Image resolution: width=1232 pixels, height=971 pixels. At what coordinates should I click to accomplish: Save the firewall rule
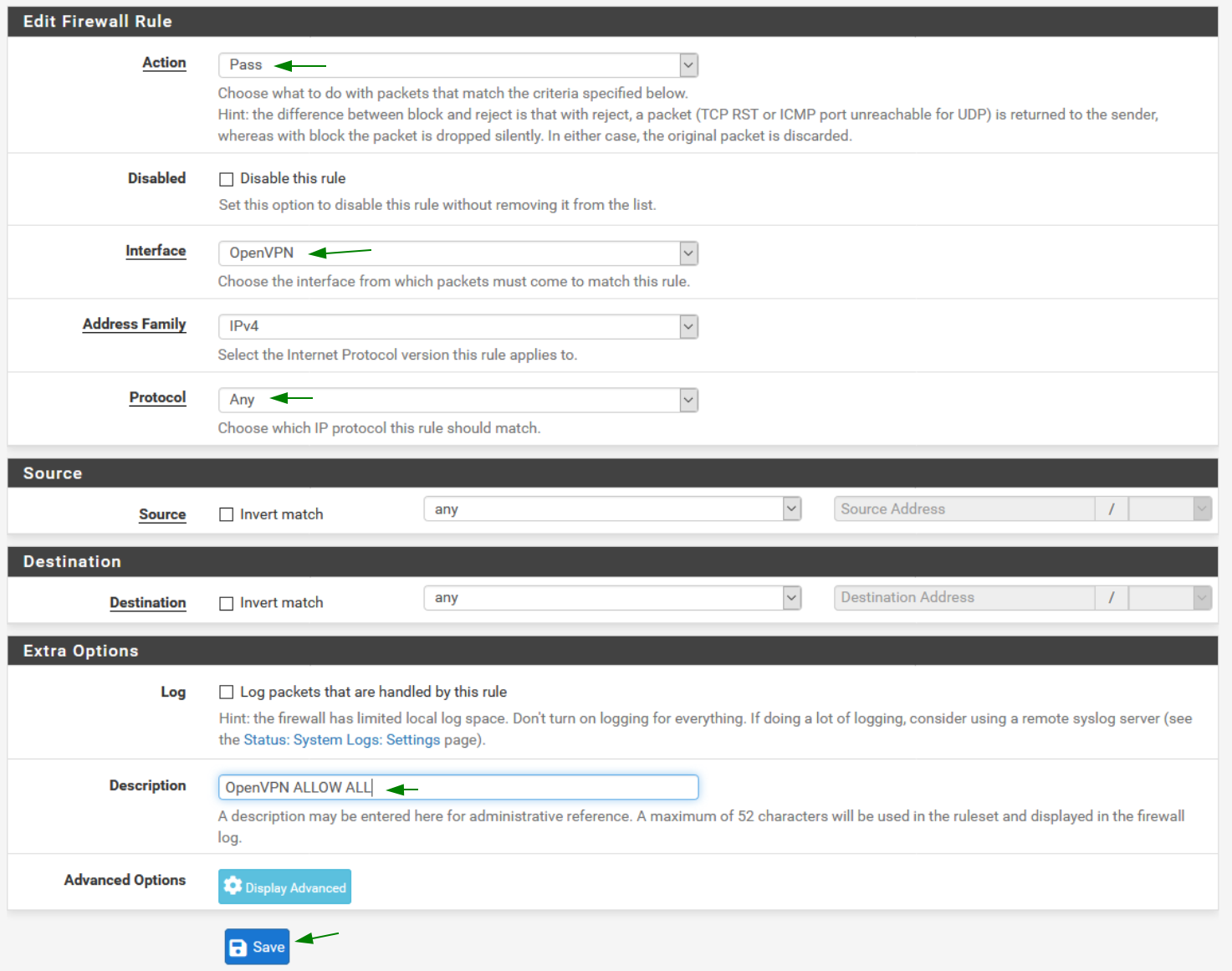pyautogui.click(x=257, y=947)
